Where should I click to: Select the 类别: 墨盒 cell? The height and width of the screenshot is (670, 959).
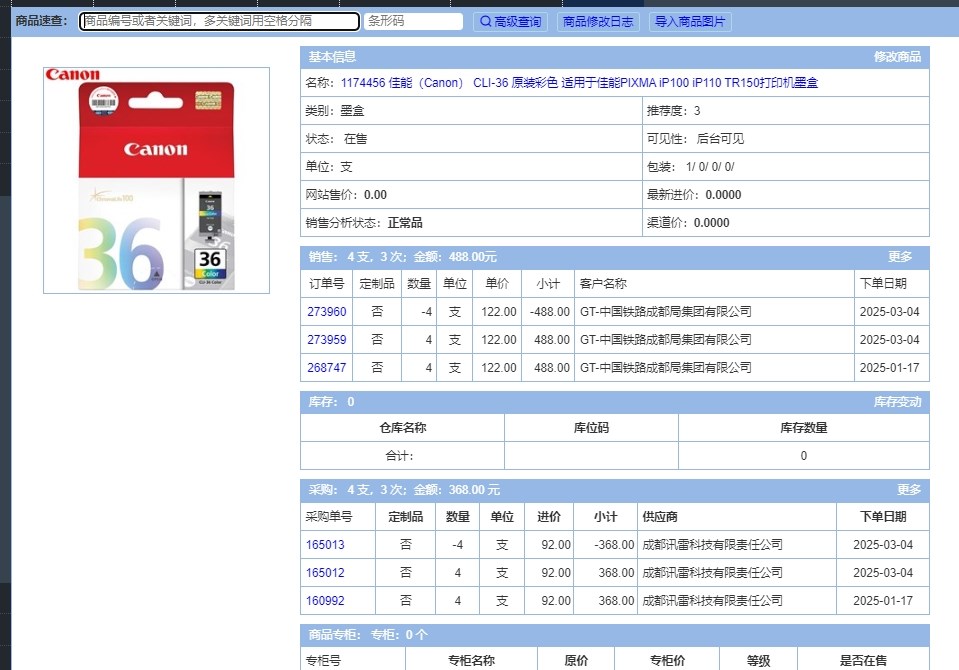[471, 111]
